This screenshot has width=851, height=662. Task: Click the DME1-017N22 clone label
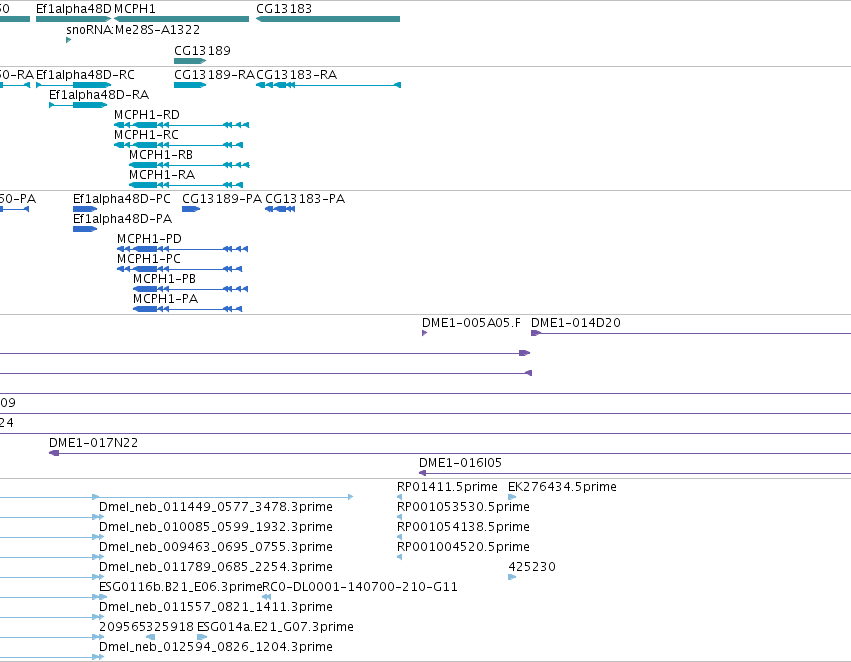[x=93, y=443]
